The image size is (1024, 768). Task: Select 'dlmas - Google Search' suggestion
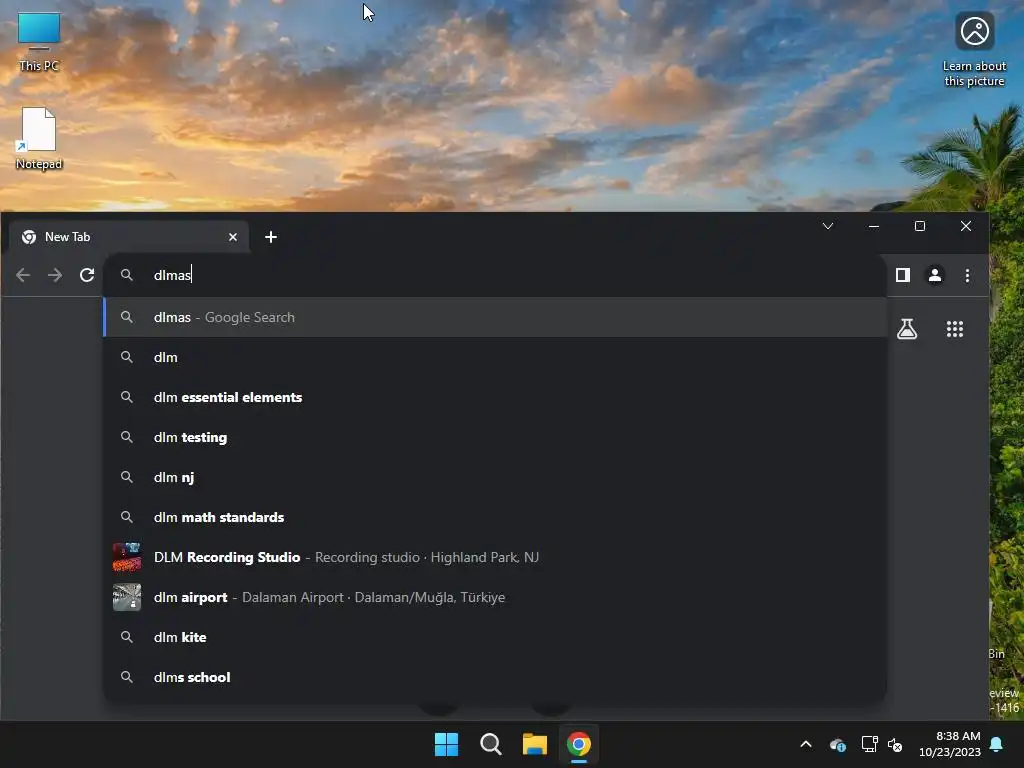point(494,317)
